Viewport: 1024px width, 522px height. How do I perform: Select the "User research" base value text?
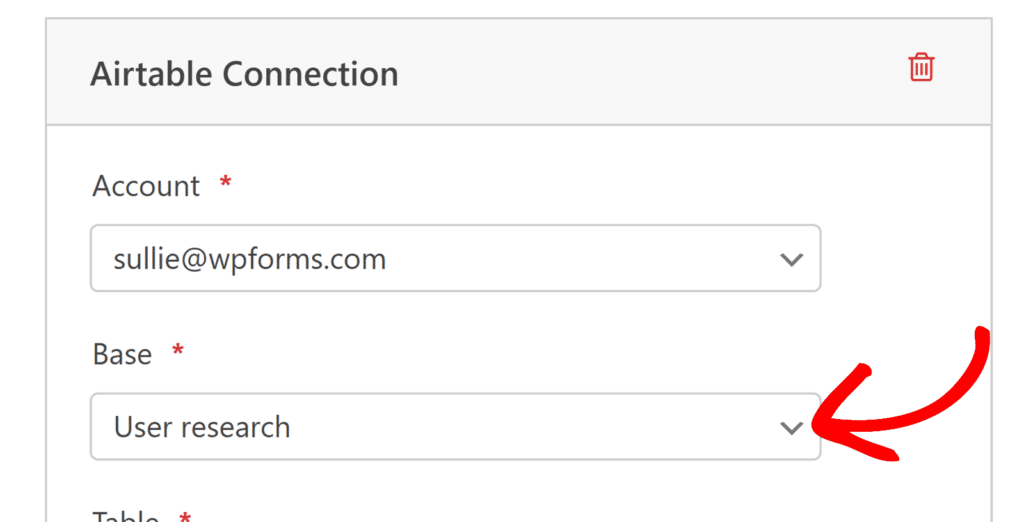202,428
